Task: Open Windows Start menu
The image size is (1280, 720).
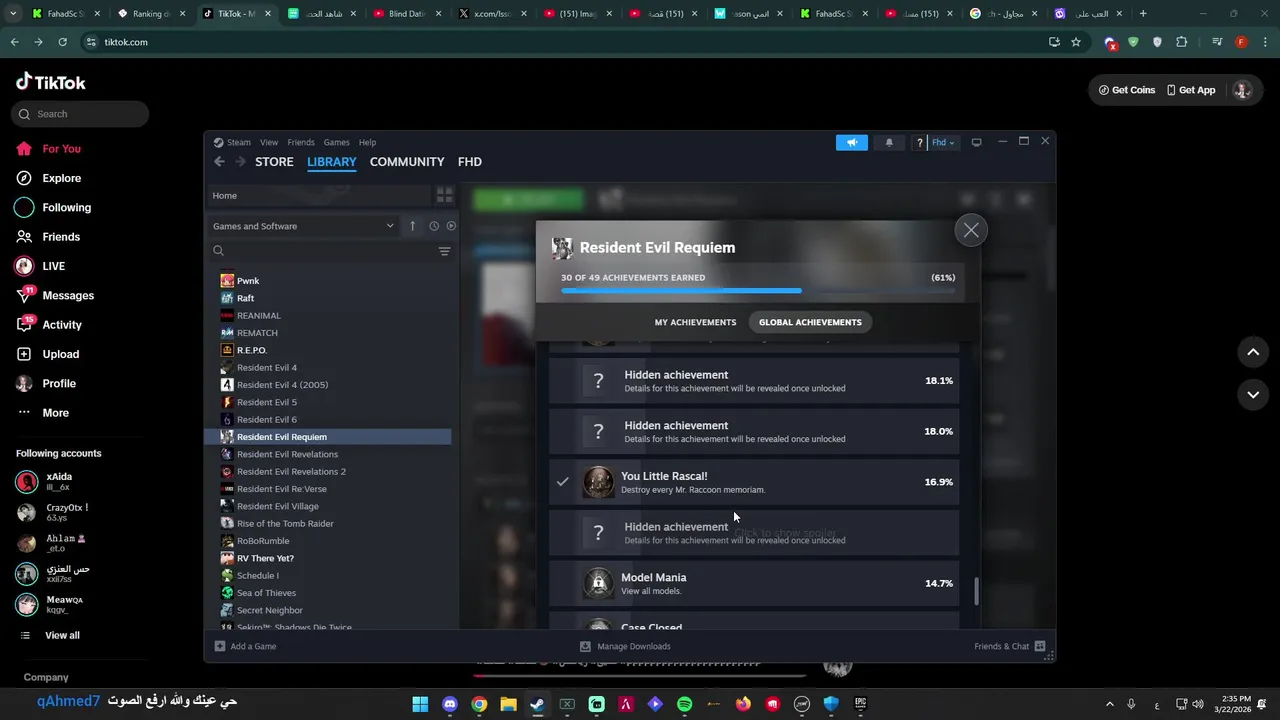Action: click(420, 704)
